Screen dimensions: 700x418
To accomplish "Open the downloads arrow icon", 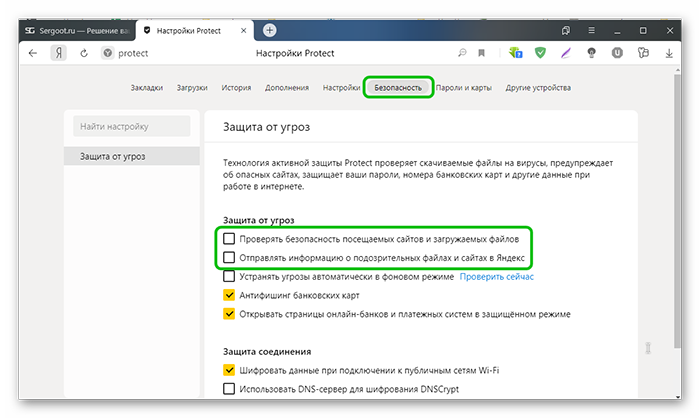I will 669,54.
